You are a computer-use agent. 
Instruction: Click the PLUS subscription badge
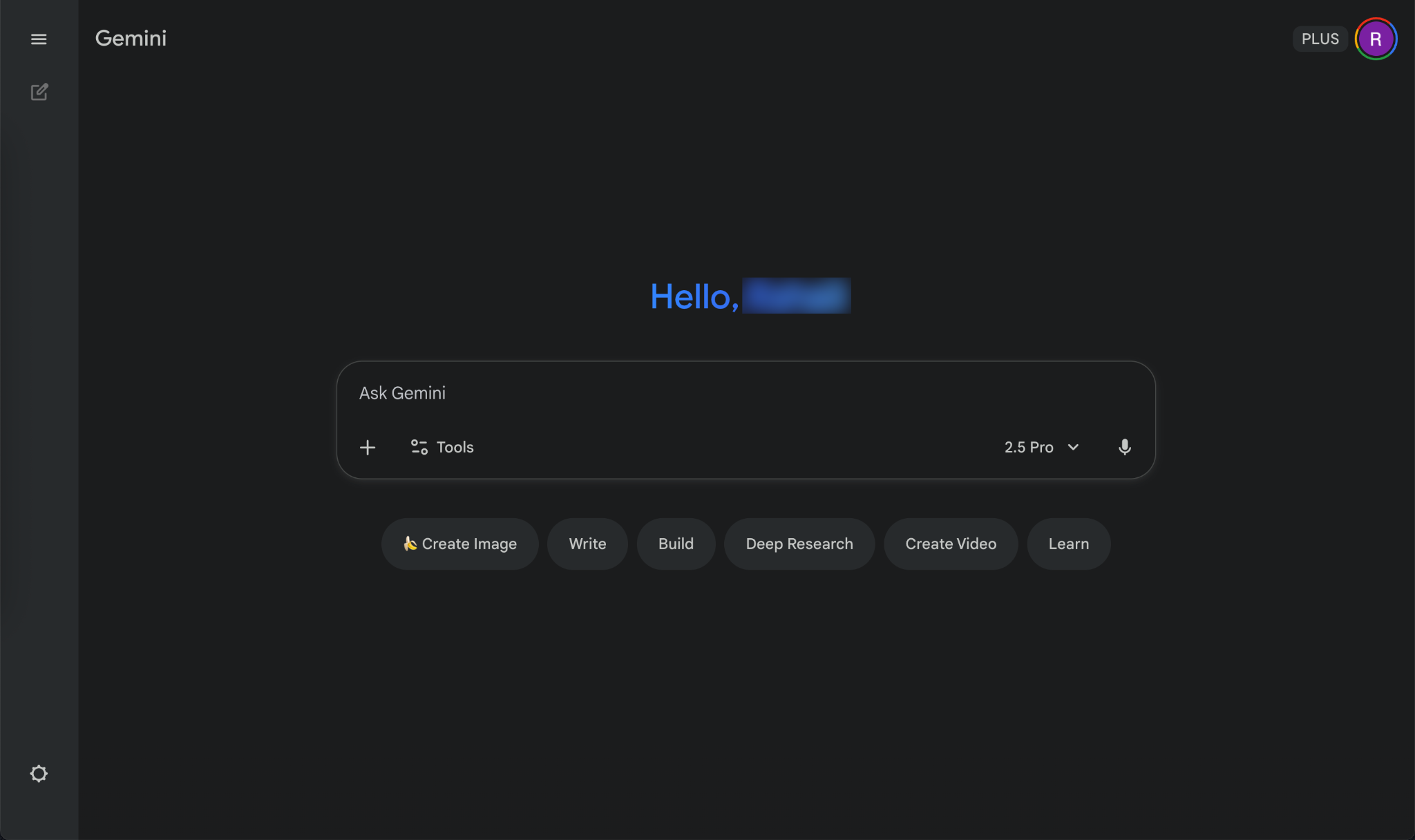coord(1320,39)
